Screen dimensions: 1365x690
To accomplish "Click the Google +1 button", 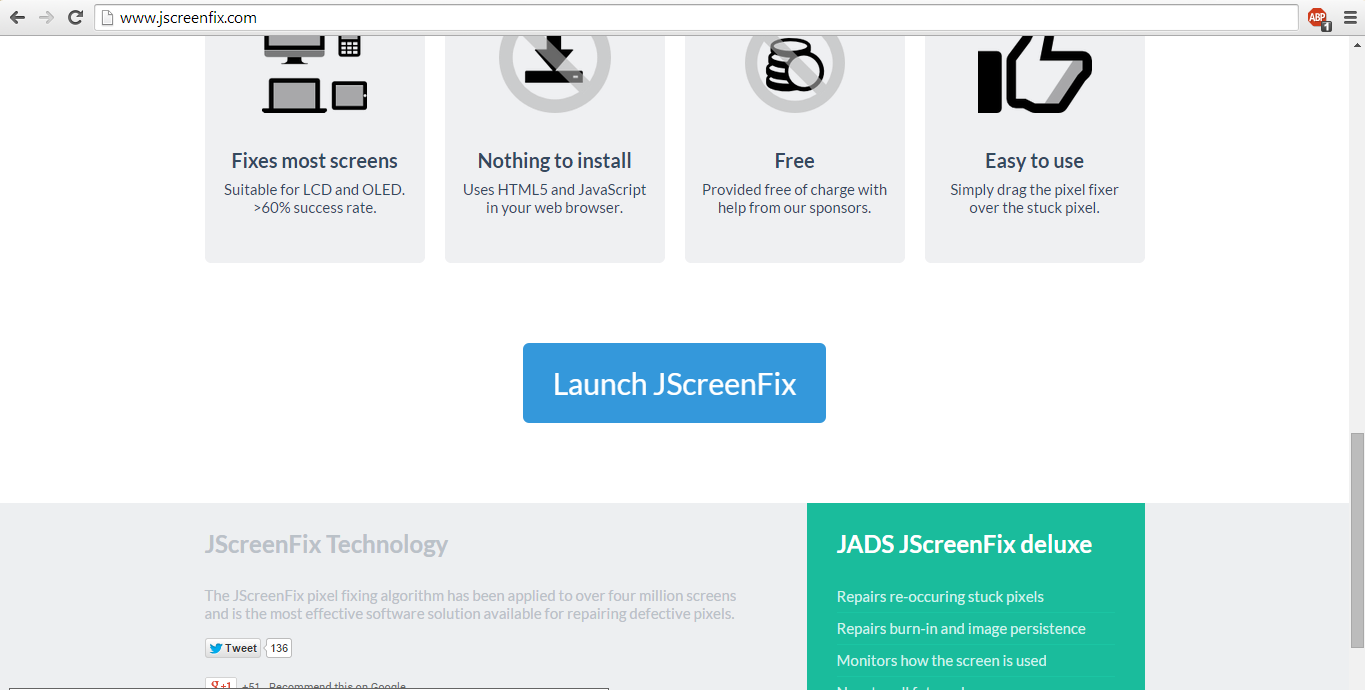I will [220, 684].
